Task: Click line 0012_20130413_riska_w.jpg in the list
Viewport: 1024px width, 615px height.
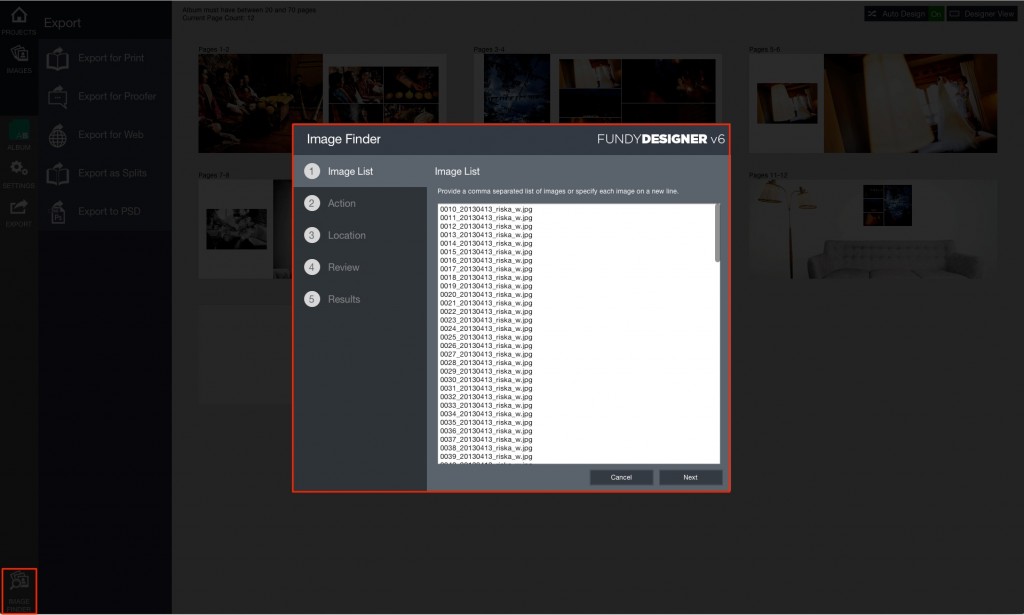Action: 486,227
